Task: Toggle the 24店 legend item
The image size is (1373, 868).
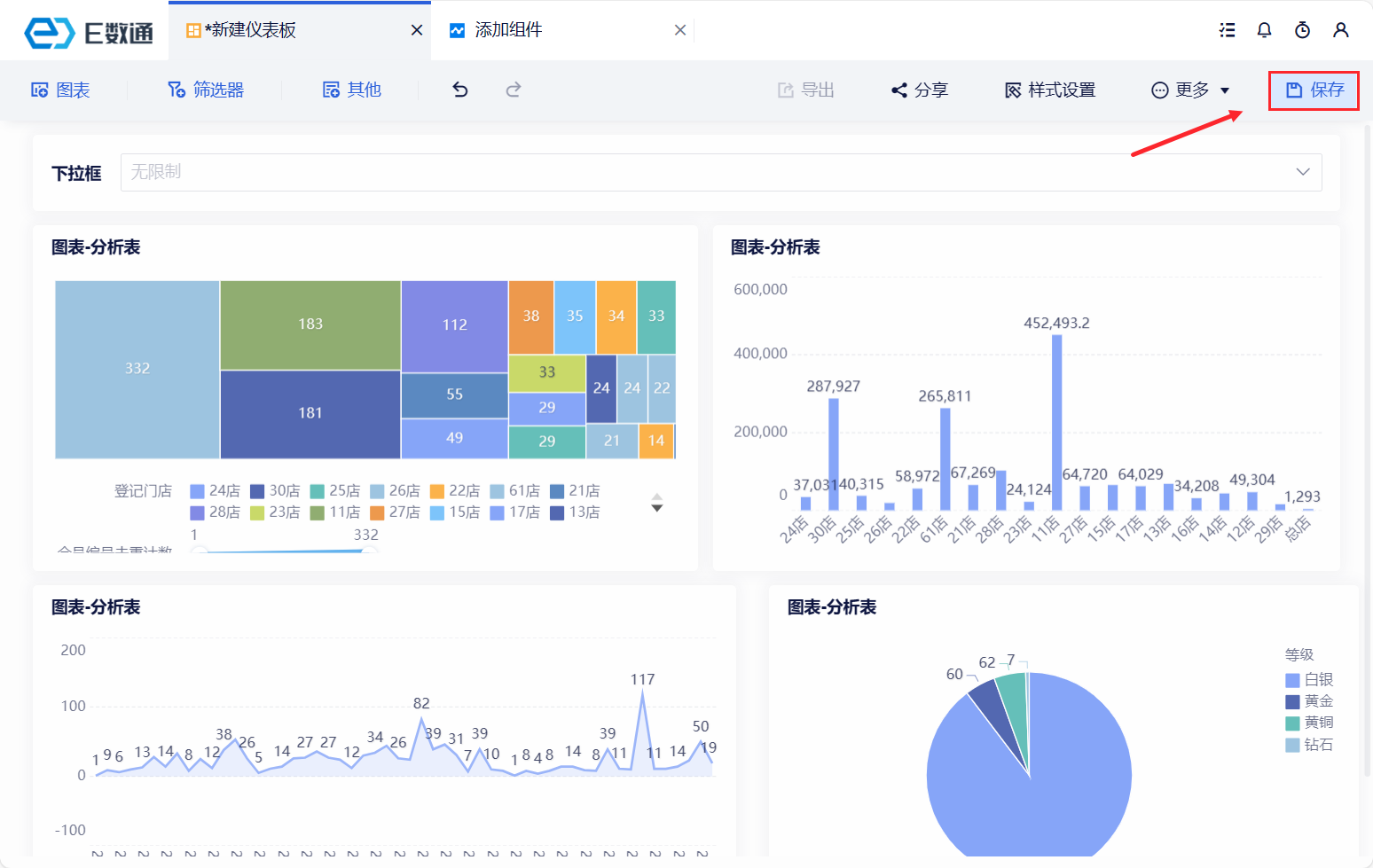Action: (x=215, y=491)
